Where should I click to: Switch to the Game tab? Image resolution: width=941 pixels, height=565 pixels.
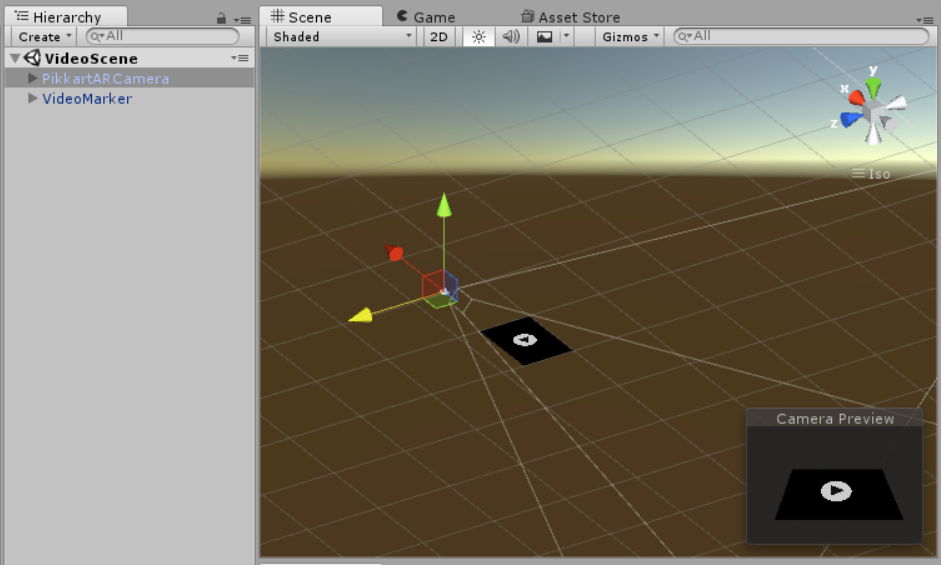426,17
